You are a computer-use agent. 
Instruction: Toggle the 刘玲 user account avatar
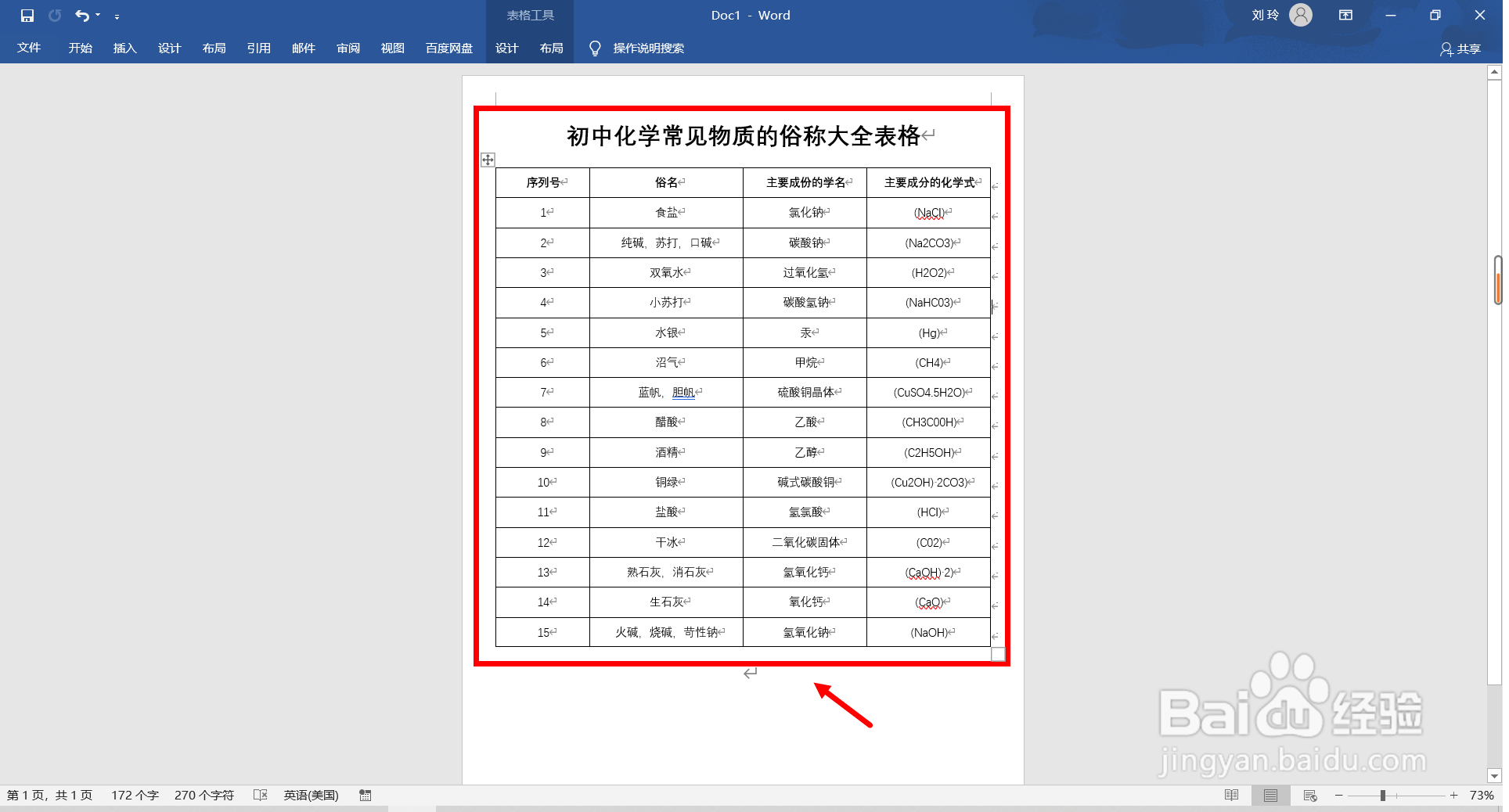coord(1299,15)
